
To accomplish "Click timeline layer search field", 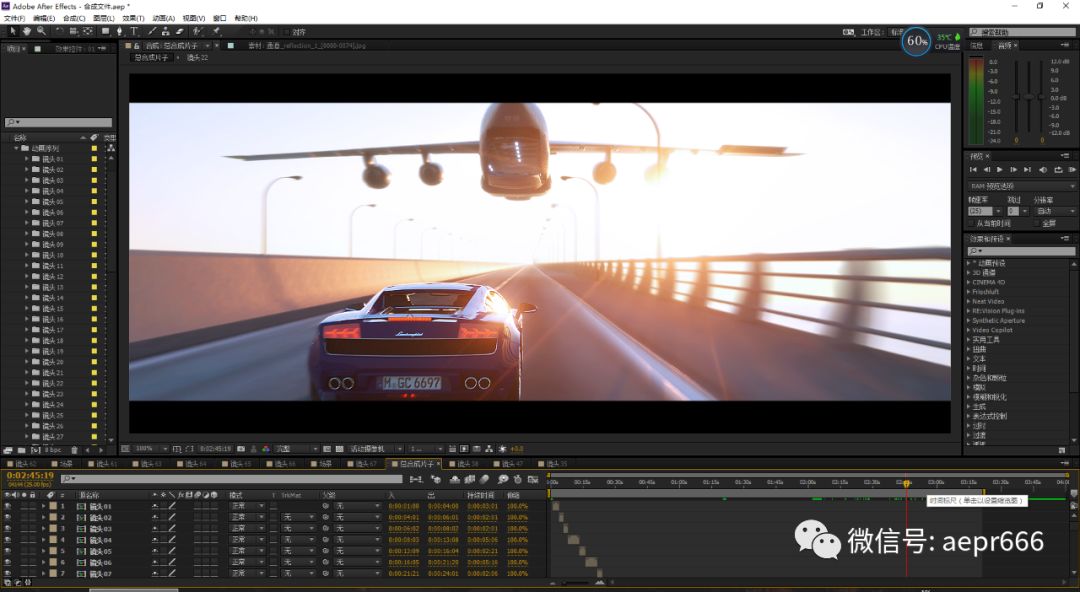I will [x=231, y=479].
